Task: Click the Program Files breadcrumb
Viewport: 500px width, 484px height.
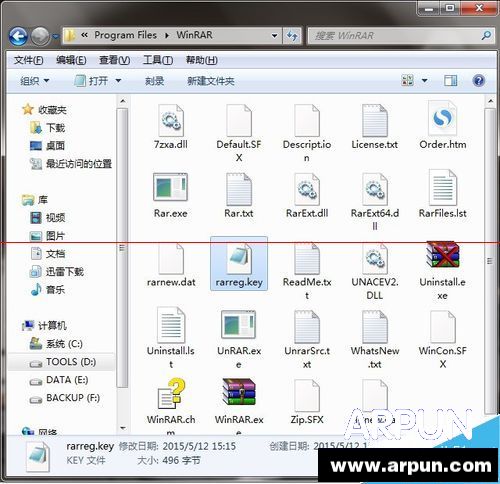Action: (x=125, y=35)
